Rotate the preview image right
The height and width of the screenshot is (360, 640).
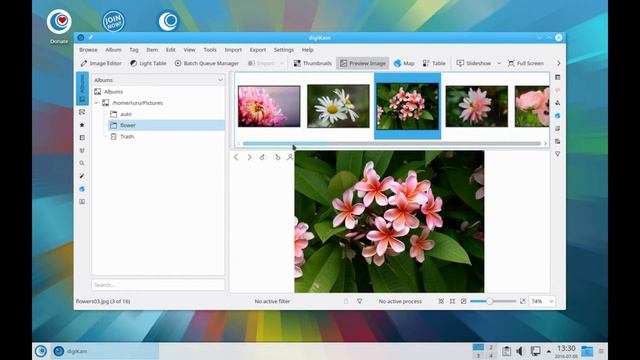[277, 157]
